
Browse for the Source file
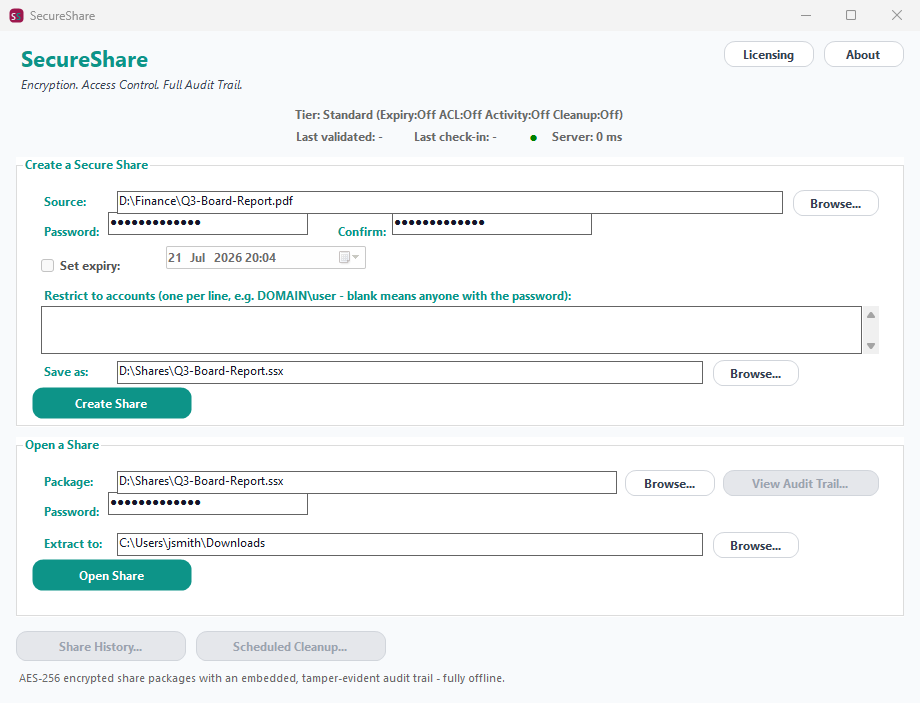(836, 204)
